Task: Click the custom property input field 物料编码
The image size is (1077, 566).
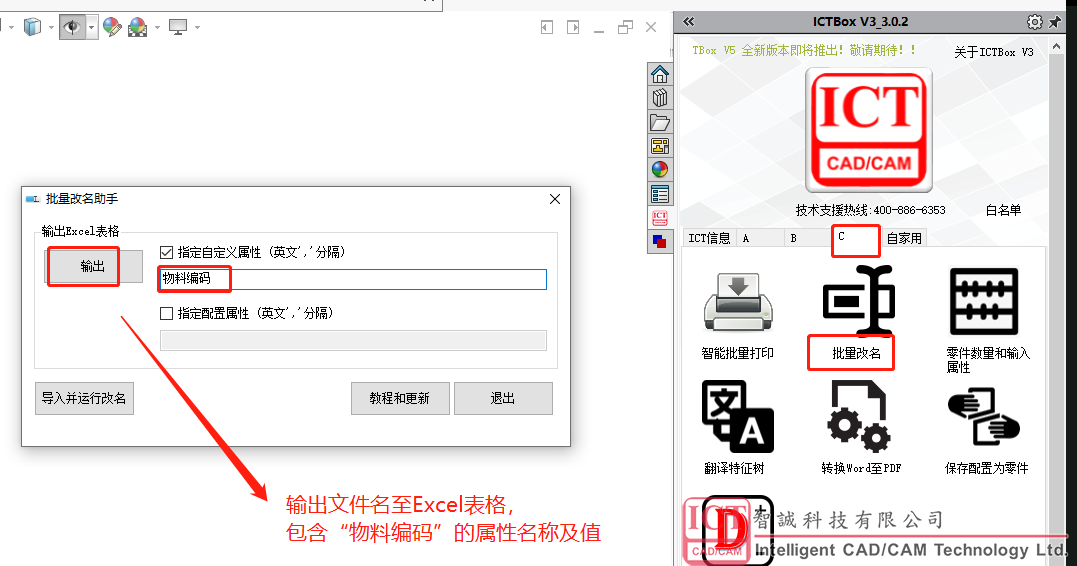Action: coord(353,279)
